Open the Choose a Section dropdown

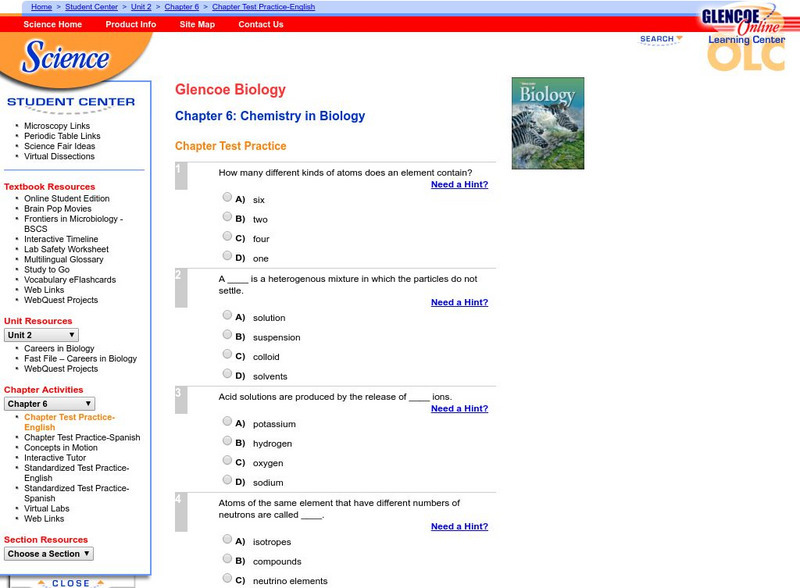[49, 554]
